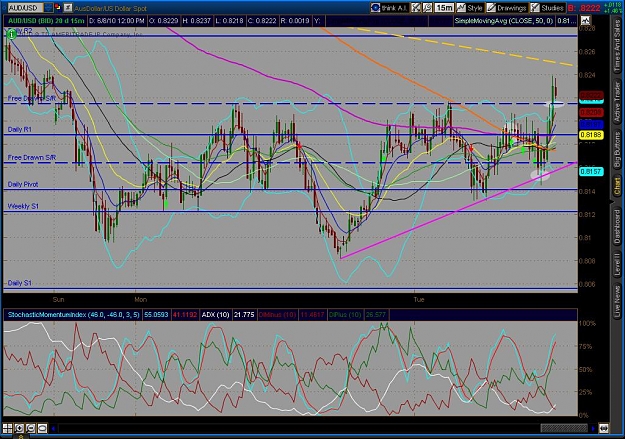Screen dimensions: 625x439
Task: Click the AUD/USD (BID) 20 d 15m label
Action: click(46, 21)
